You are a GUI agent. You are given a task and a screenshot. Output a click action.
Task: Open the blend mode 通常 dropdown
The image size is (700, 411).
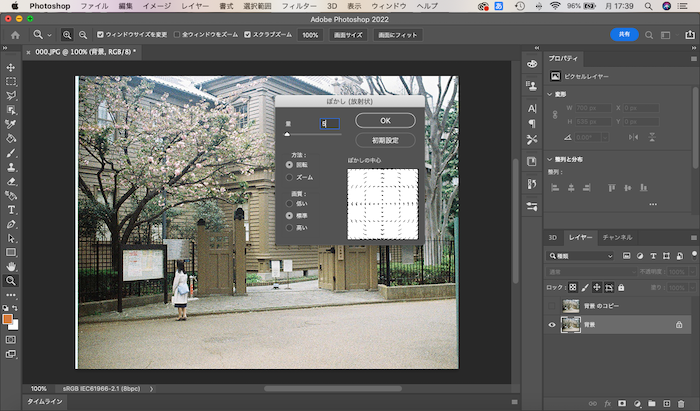(x=591, y=272)
